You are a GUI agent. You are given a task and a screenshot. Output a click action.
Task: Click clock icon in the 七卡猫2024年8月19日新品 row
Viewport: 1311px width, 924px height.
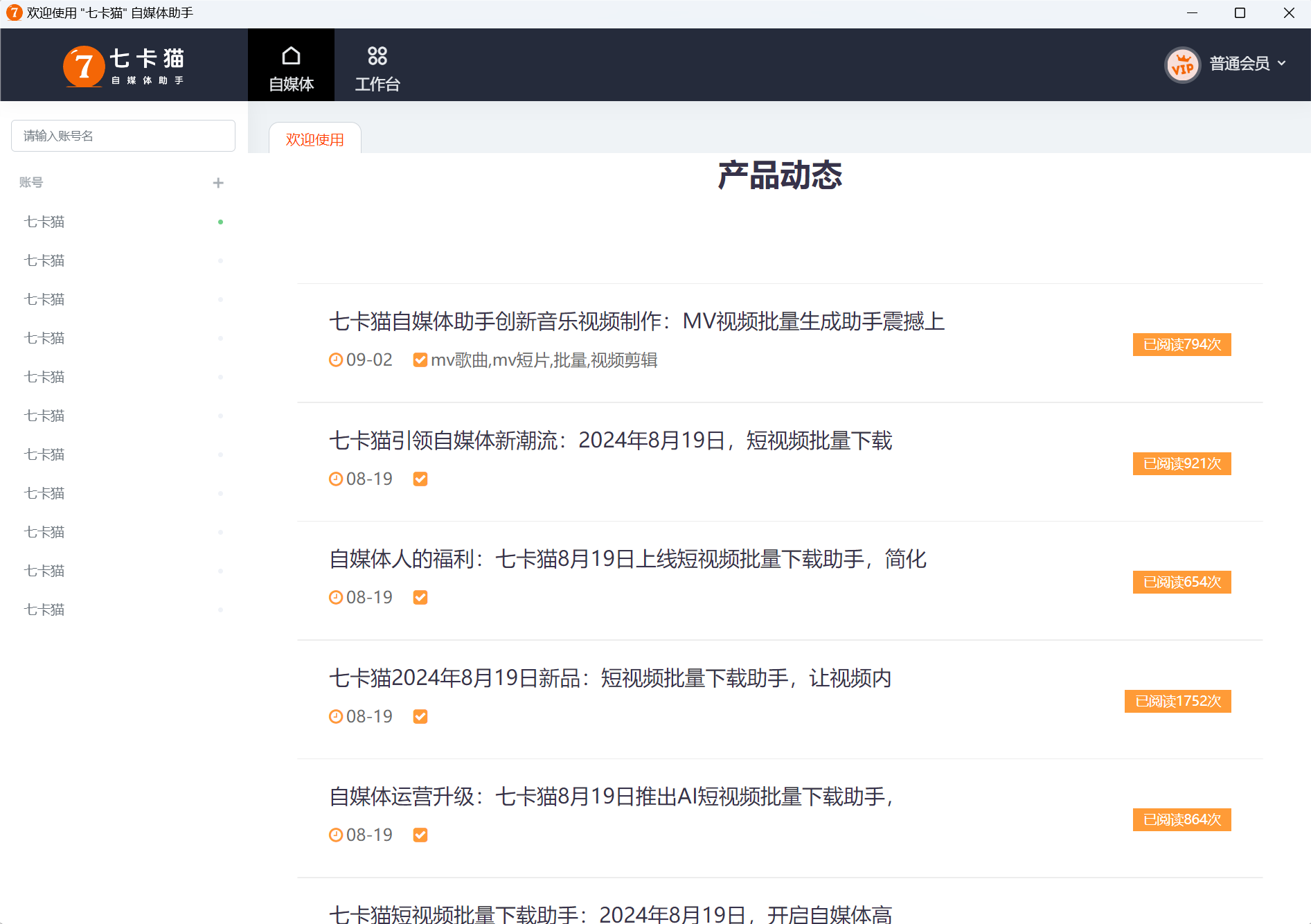pos(336,716)
